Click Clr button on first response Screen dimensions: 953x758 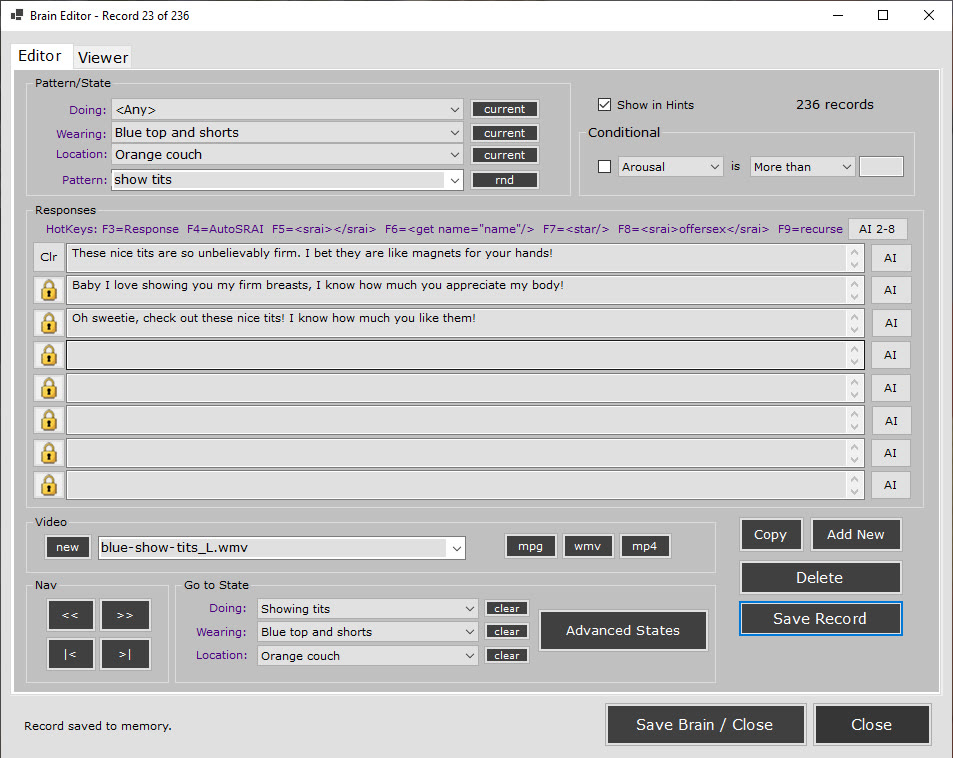pos(49,257)
